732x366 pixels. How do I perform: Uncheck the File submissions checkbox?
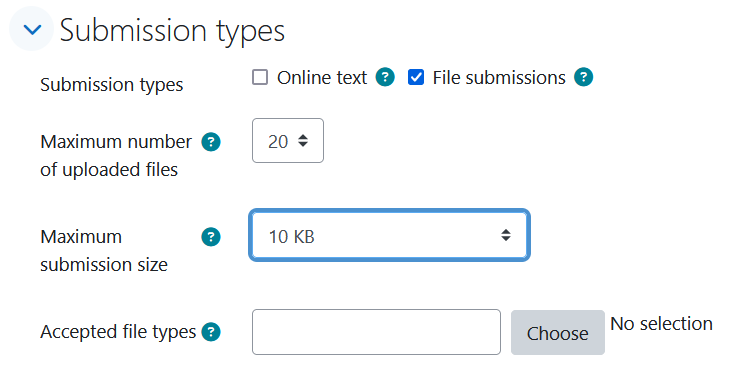415,77
